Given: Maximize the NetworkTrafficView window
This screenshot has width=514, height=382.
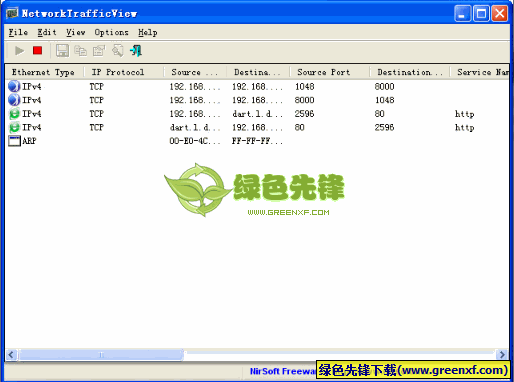Looking at the screenshot, I should 481,14.
